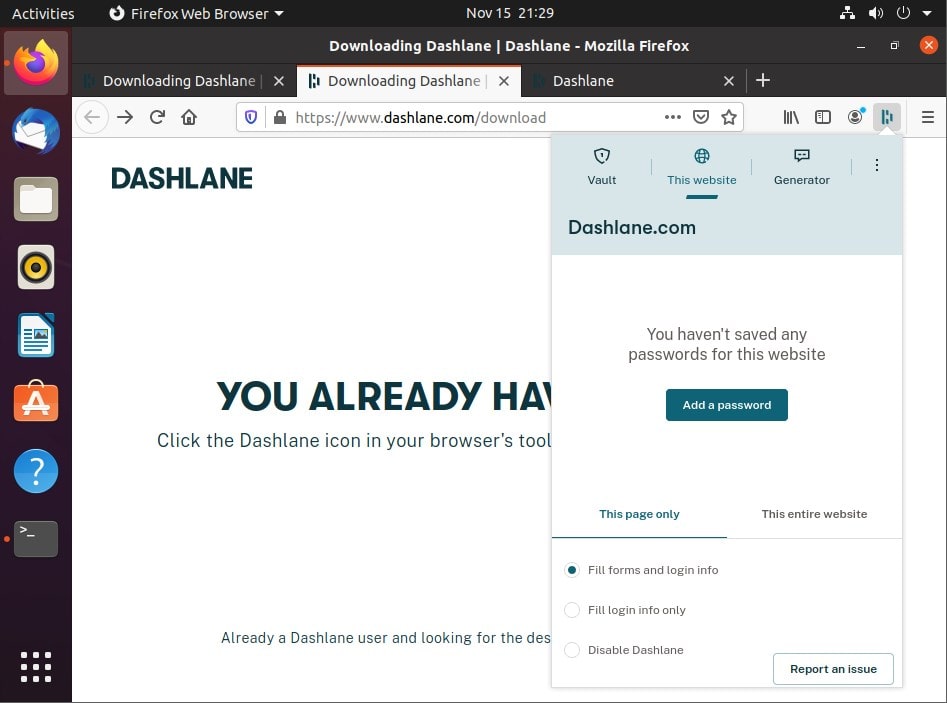Click the Report an issue button

pyautogui.click(x=833, y=669)
